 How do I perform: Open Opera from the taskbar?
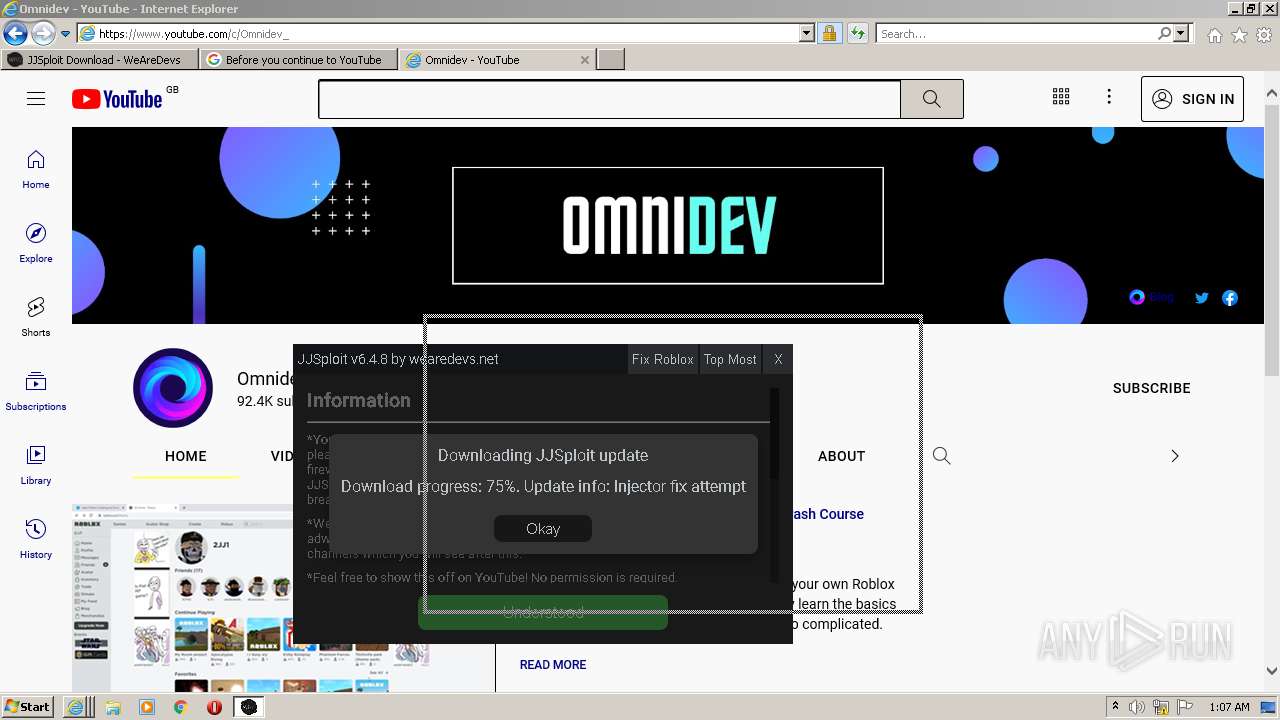point(214,707)
